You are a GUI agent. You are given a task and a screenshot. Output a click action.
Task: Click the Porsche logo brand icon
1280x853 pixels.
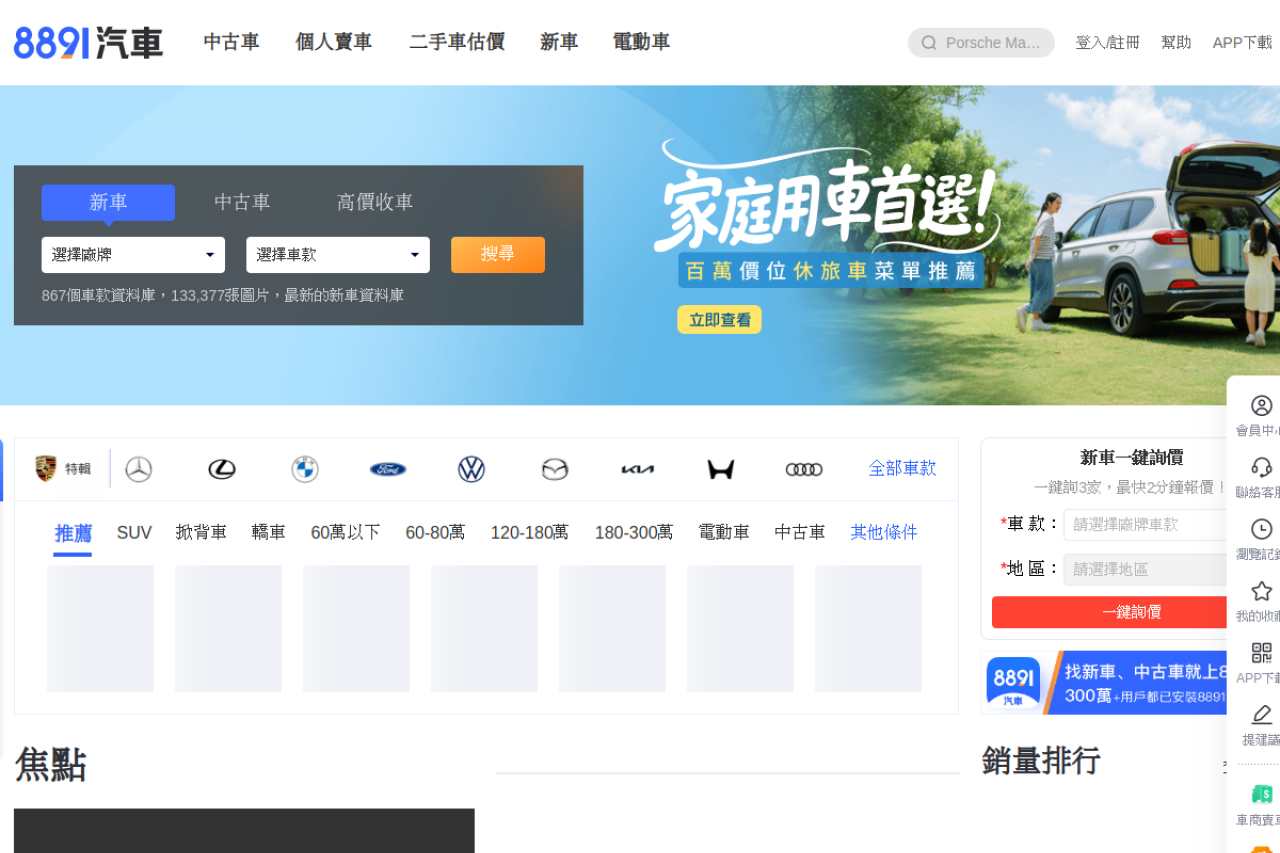[x=46, y=469]
